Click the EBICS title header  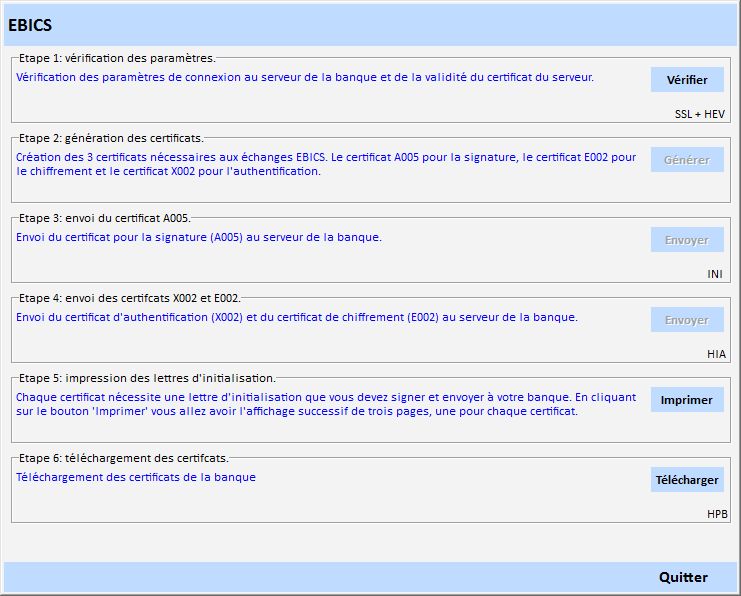click(x=30, y=25)
